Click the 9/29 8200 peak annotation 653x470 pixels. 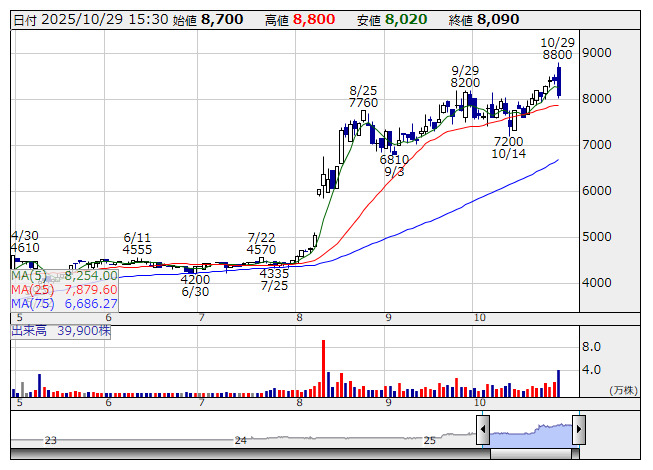pos(465,76)
